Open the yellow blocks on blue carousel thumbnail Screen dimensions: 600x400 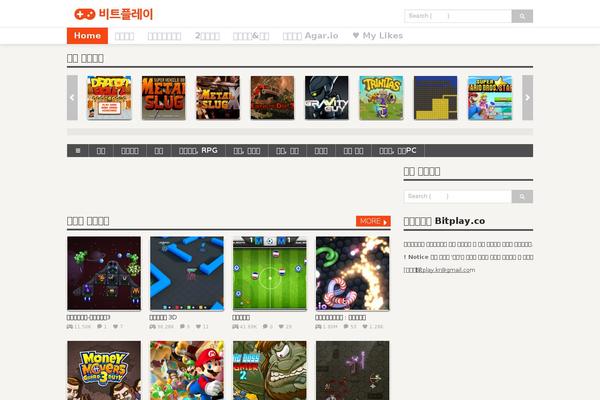click(435, 98)
